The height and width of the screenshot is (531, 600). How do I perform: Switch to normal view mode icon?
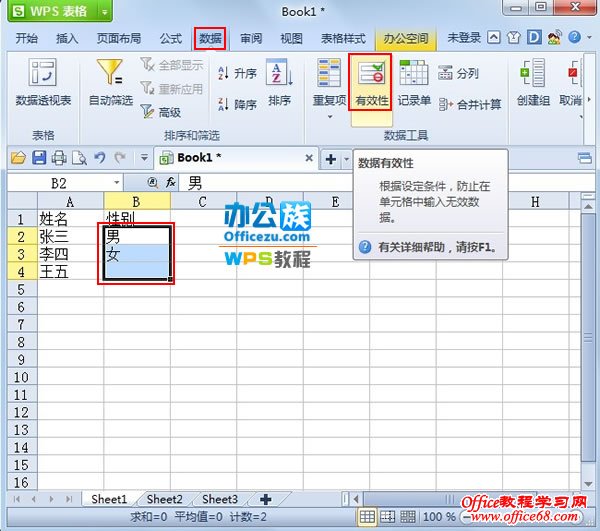pyautogui.click(x=367, y=517)
